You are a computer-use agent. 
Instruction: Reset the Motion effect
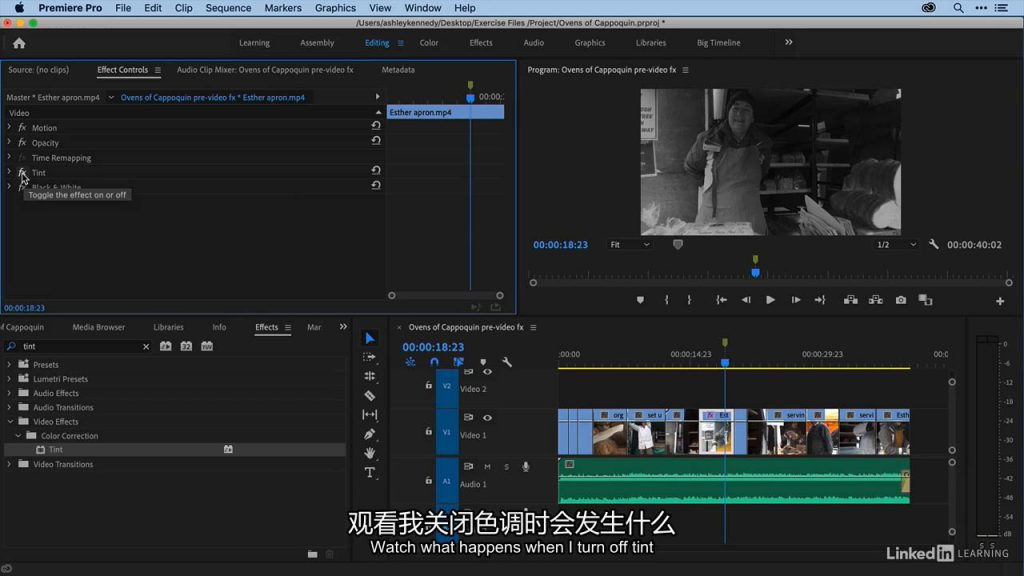376,125
